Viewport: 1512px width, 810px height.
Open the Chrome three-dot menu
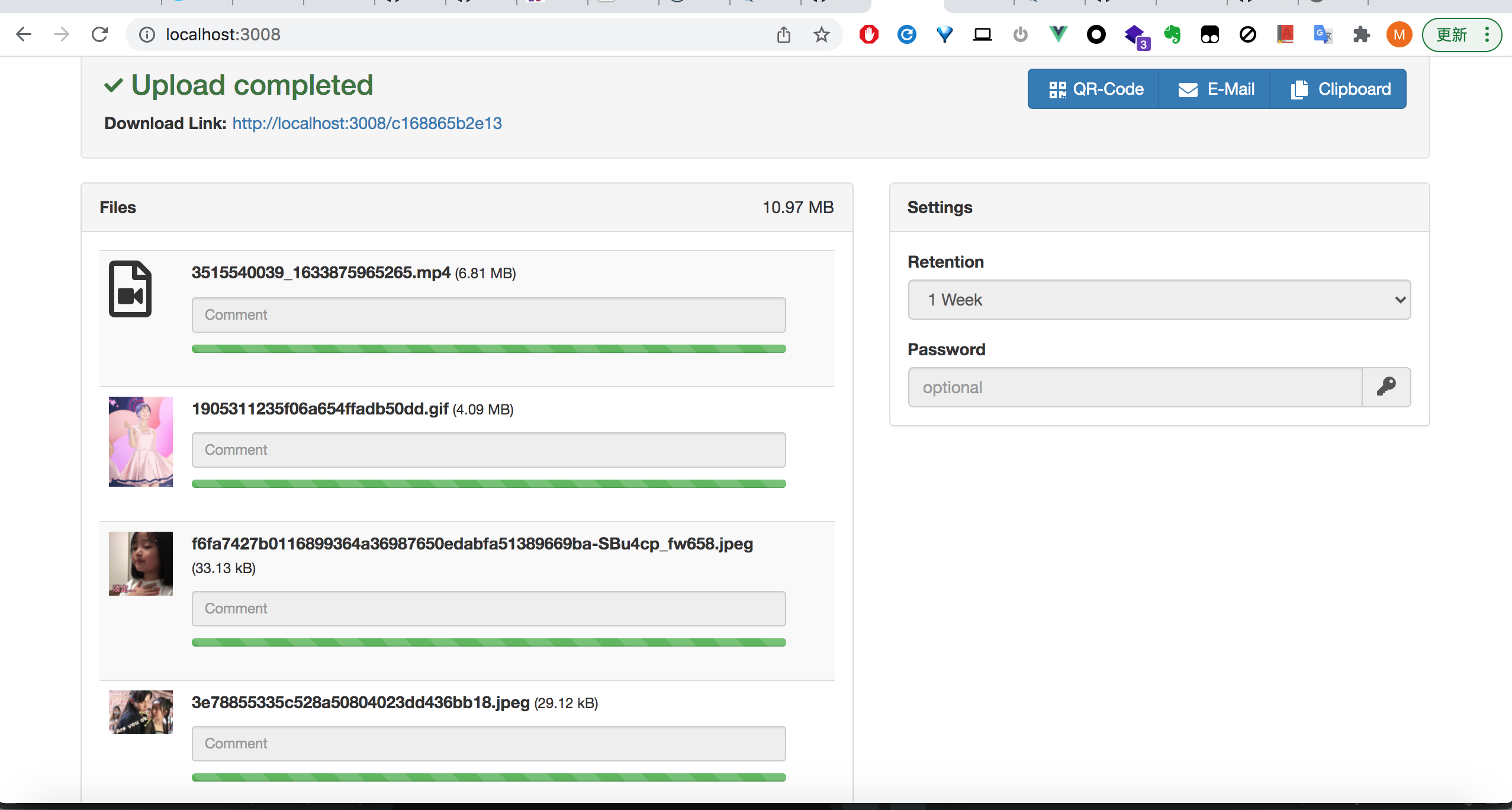1487,34
